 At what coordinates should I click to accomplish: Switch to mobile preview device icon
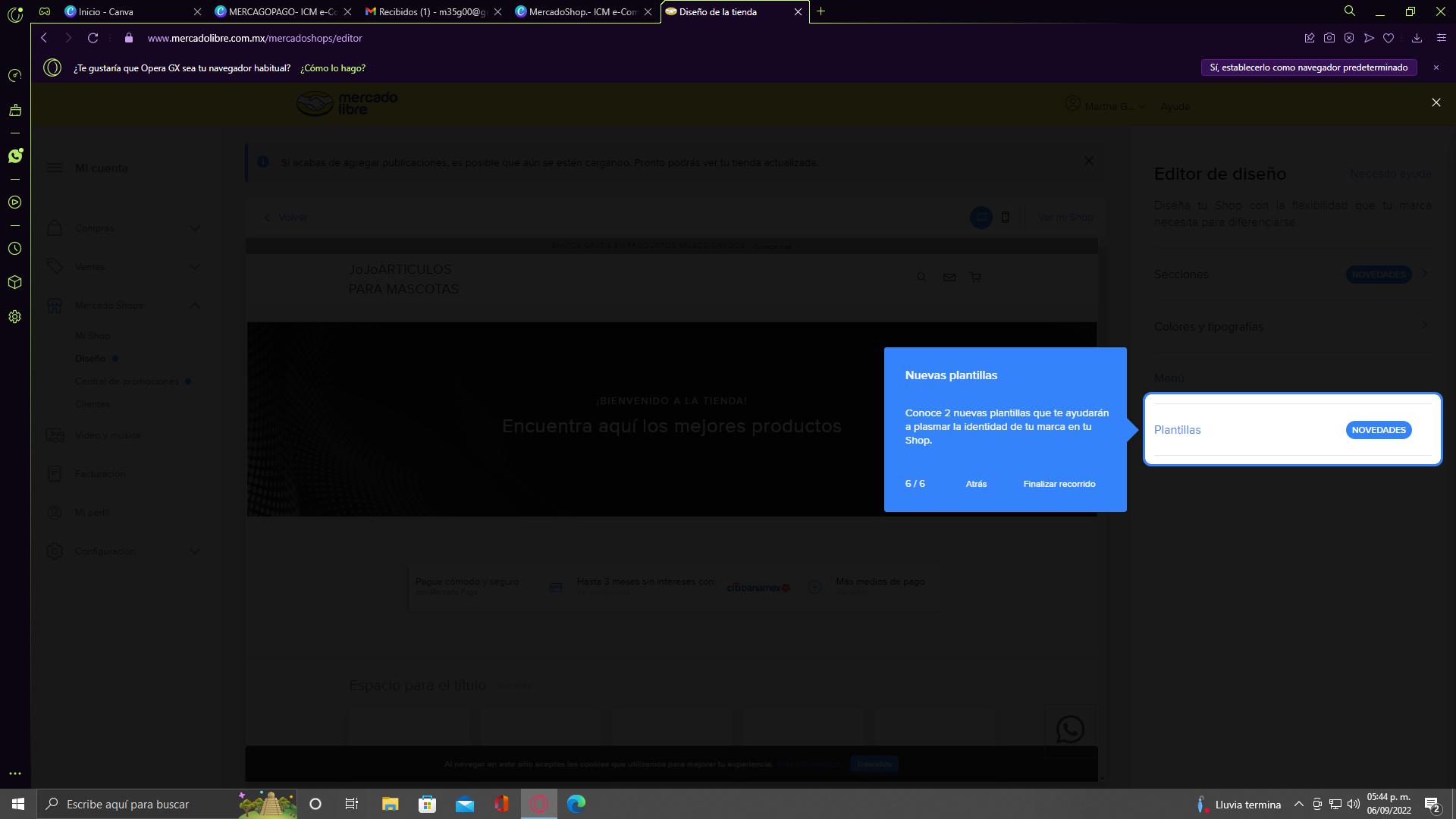pos(1006,218)
